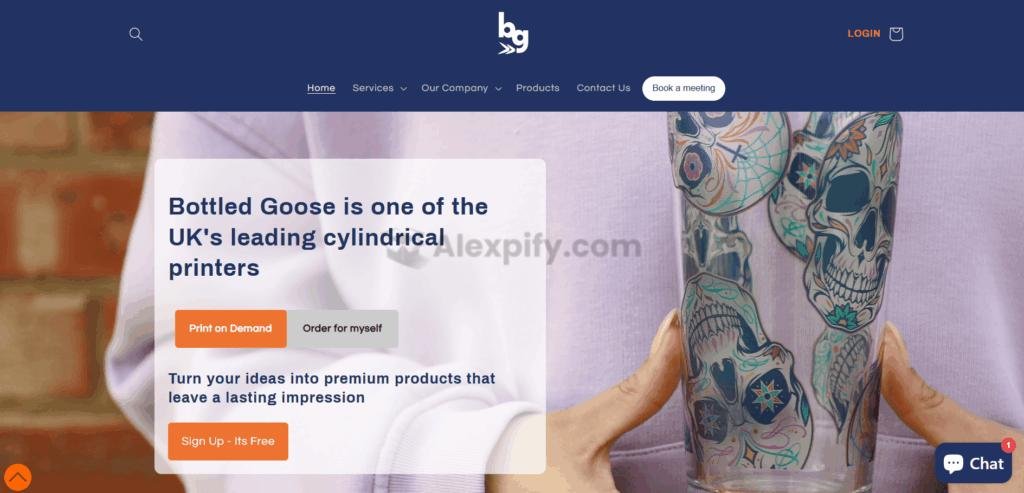Viewport: 1024px width, 493px height.
Task: Expand the Services dropdown chevron
Action: click(404, 89)
